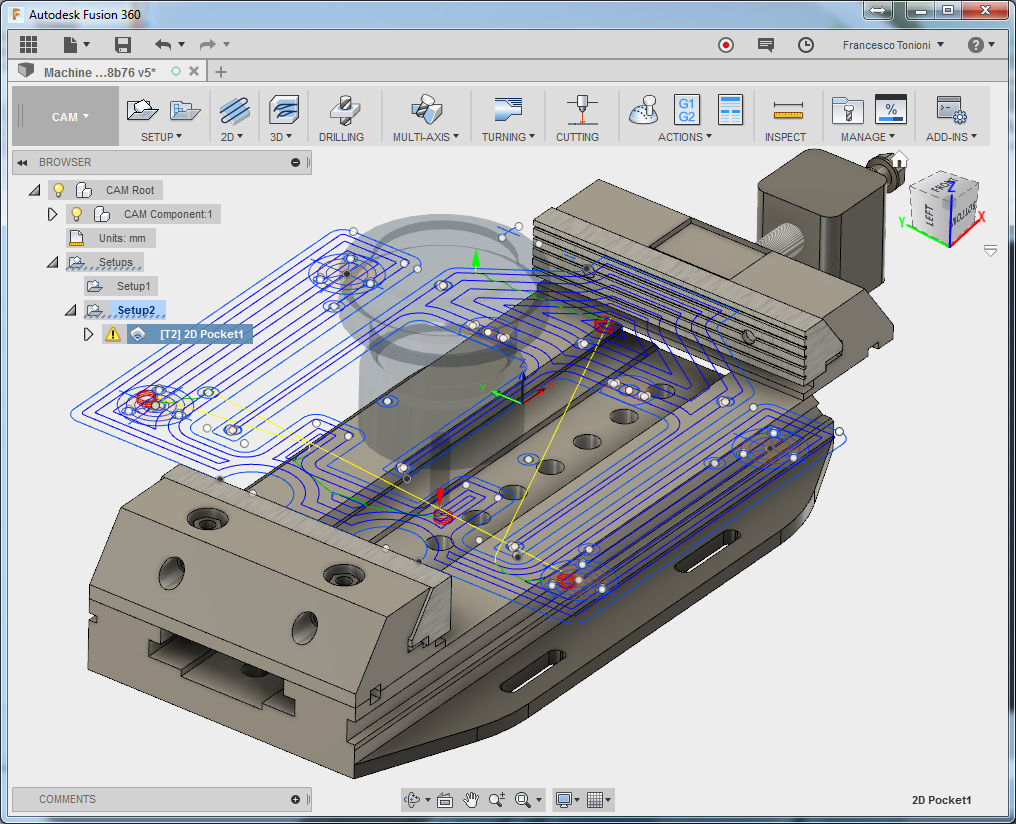Toggle the CAM Component:1 lightbulb visibility

[x=76, y=214]
